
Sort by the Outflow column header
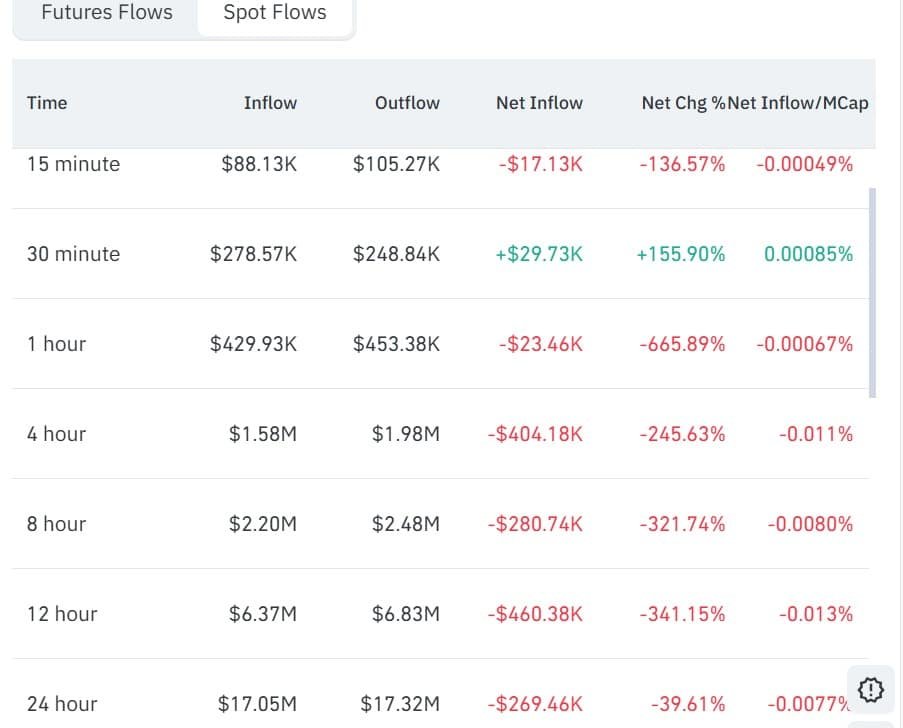(407, 103)
